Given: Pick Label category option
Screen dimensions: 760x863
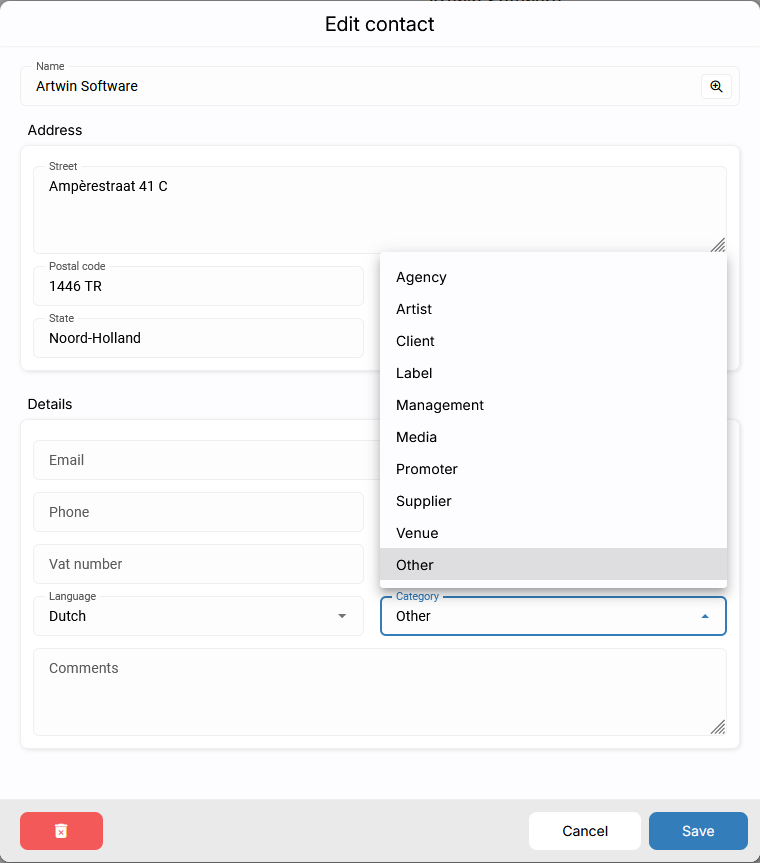Looking at the screenshot, I should pos(414,373).
